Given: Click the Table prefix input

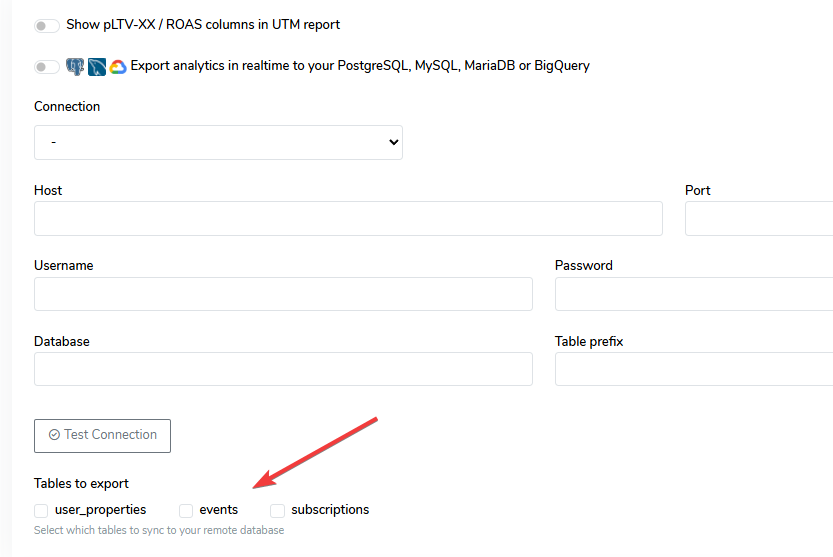Looking at the screenshot, I should tap(694, 369).
